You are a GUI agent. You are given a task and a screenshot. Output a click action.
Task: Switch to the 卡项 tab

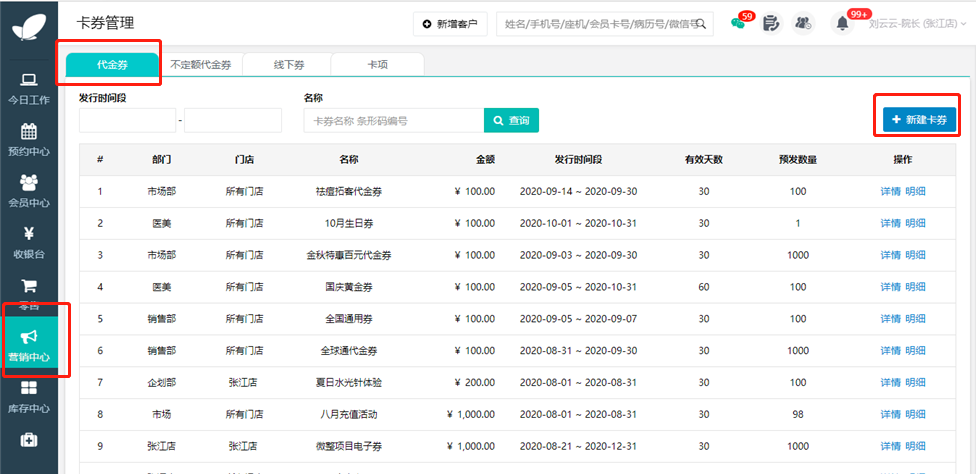378,65
